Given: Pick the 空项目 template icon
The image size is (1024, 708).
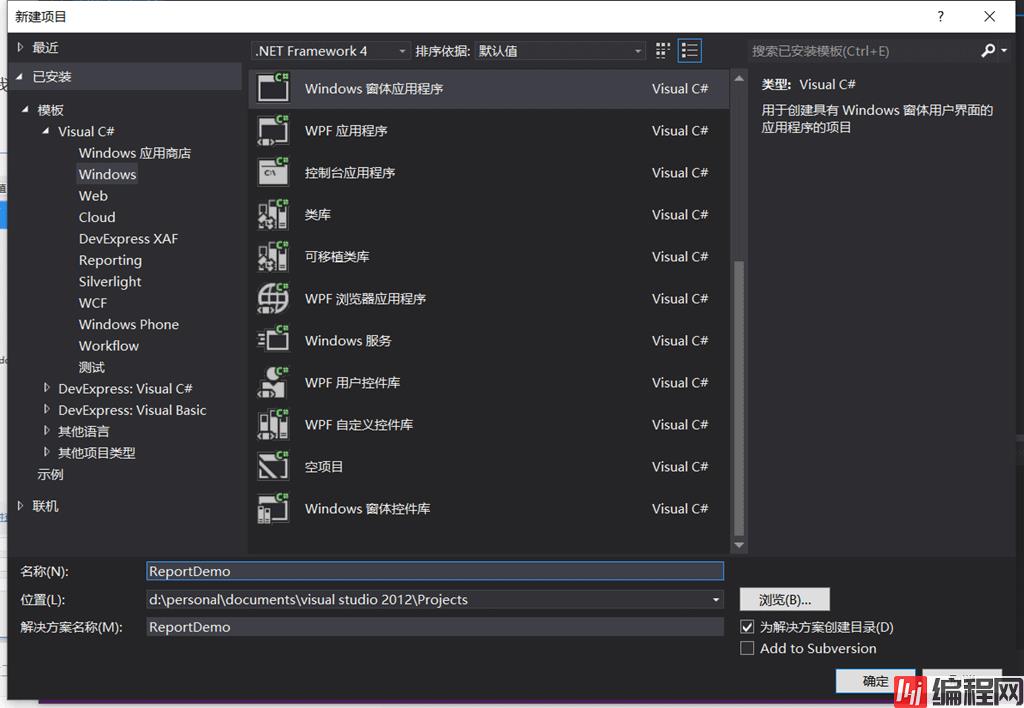Looking at the screenshot, I should tap(273, 467).
